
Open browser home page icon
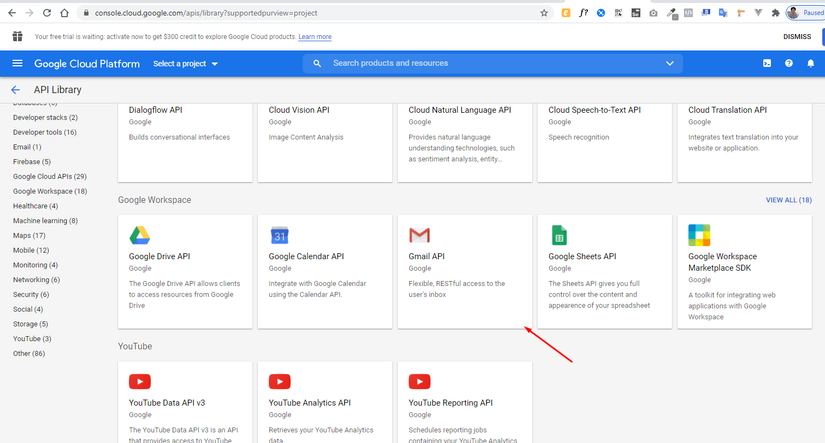(64, 13)
